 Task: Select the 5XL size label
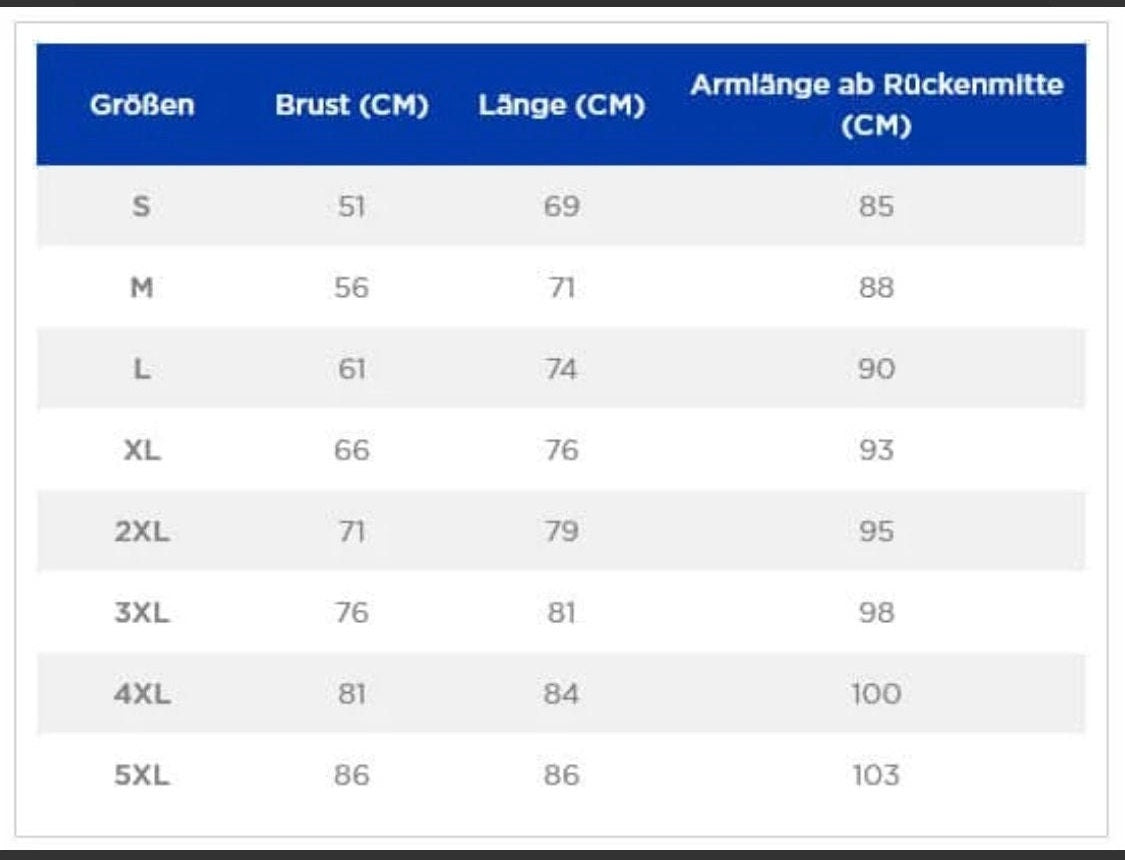(142, 775)
